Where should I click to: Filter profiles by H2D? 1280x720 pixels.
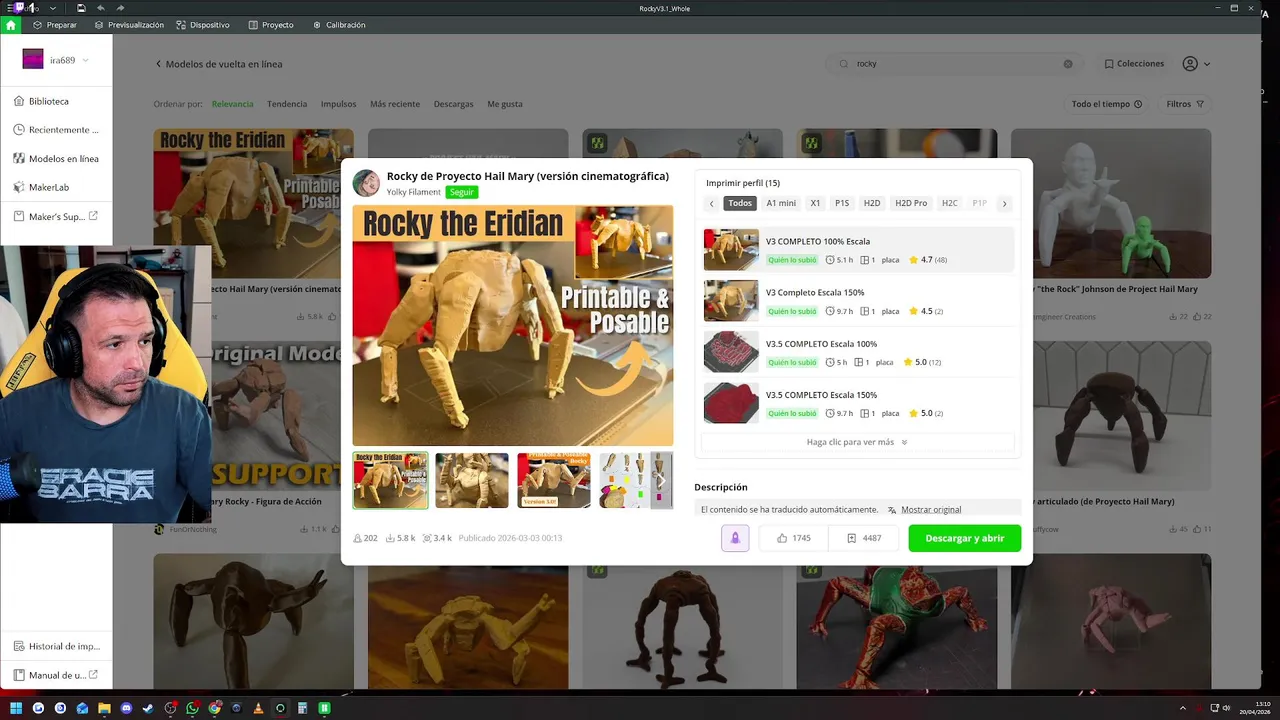[x=872, y=203]
